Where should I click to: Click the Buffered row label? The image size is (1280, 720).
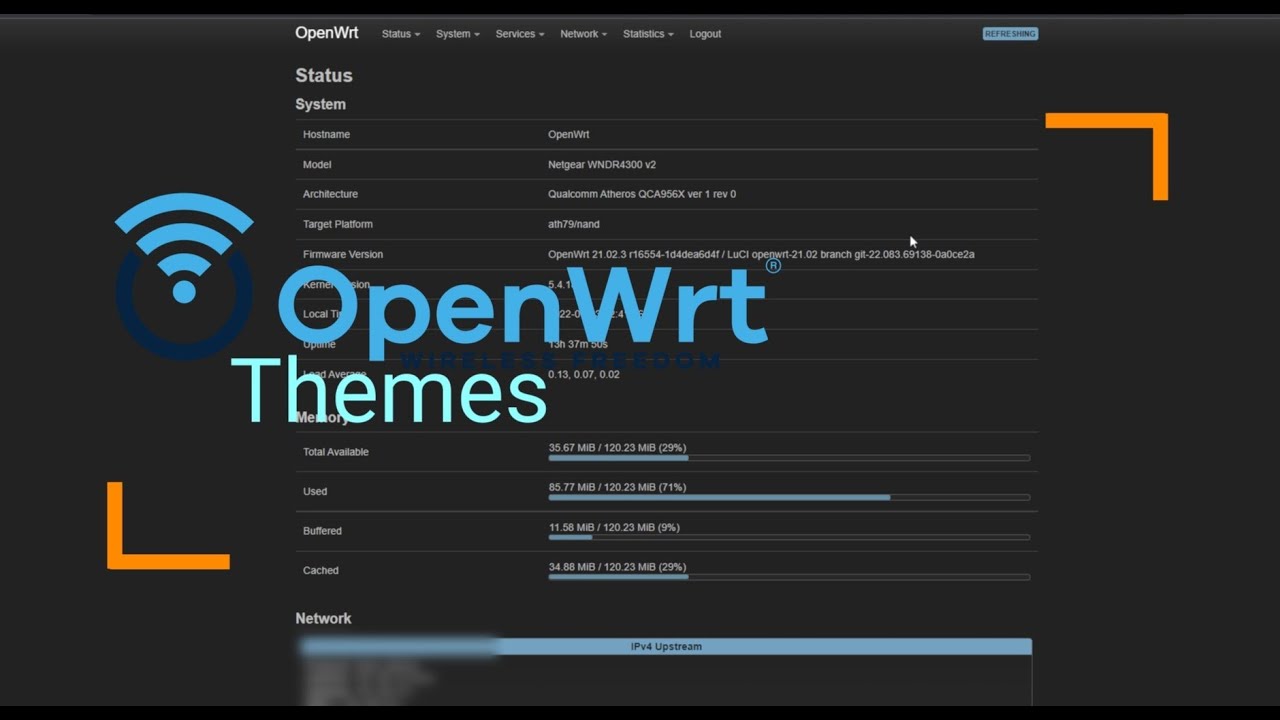tap(322, 531)
